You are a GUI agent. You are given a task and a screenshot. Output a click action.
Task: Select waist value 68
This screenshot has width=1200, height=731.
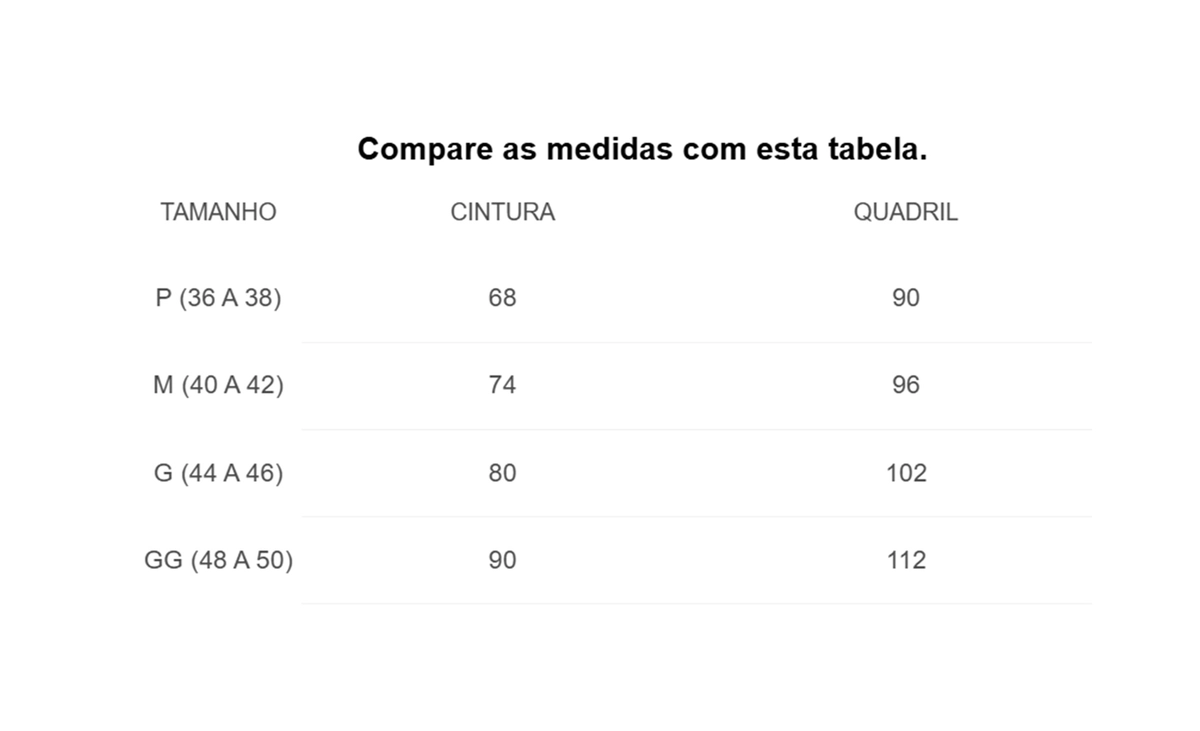tap(503, 298)
